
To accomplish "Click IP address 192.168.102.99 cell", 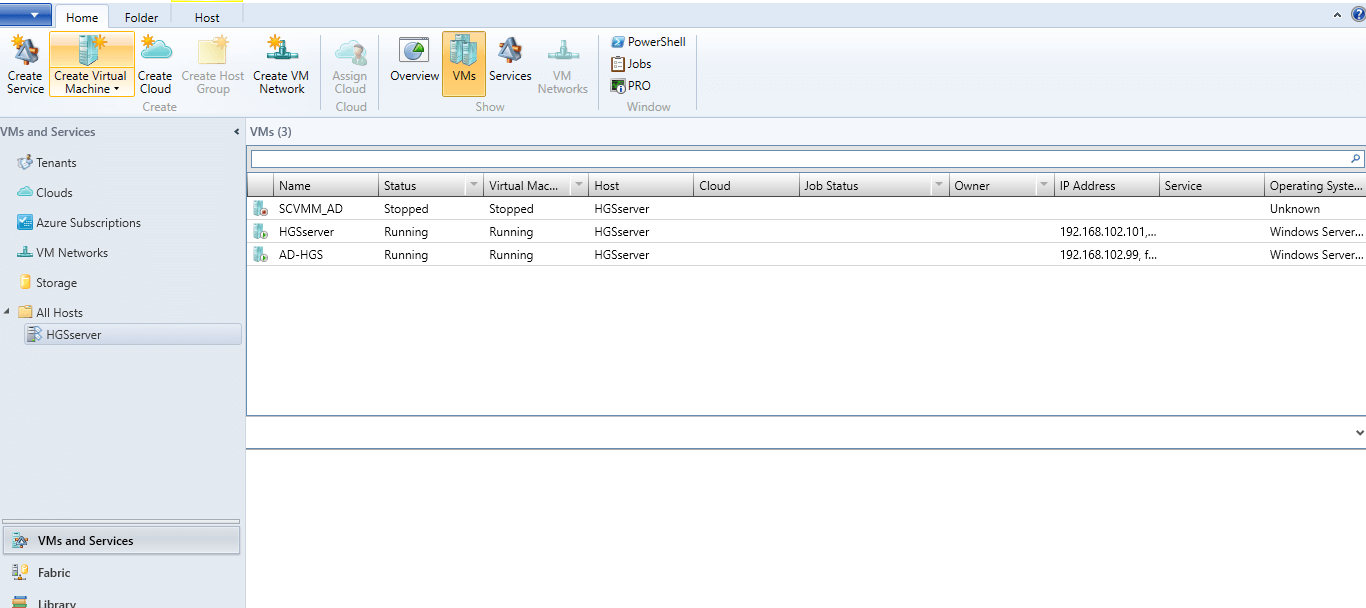I will [1107, 255].
